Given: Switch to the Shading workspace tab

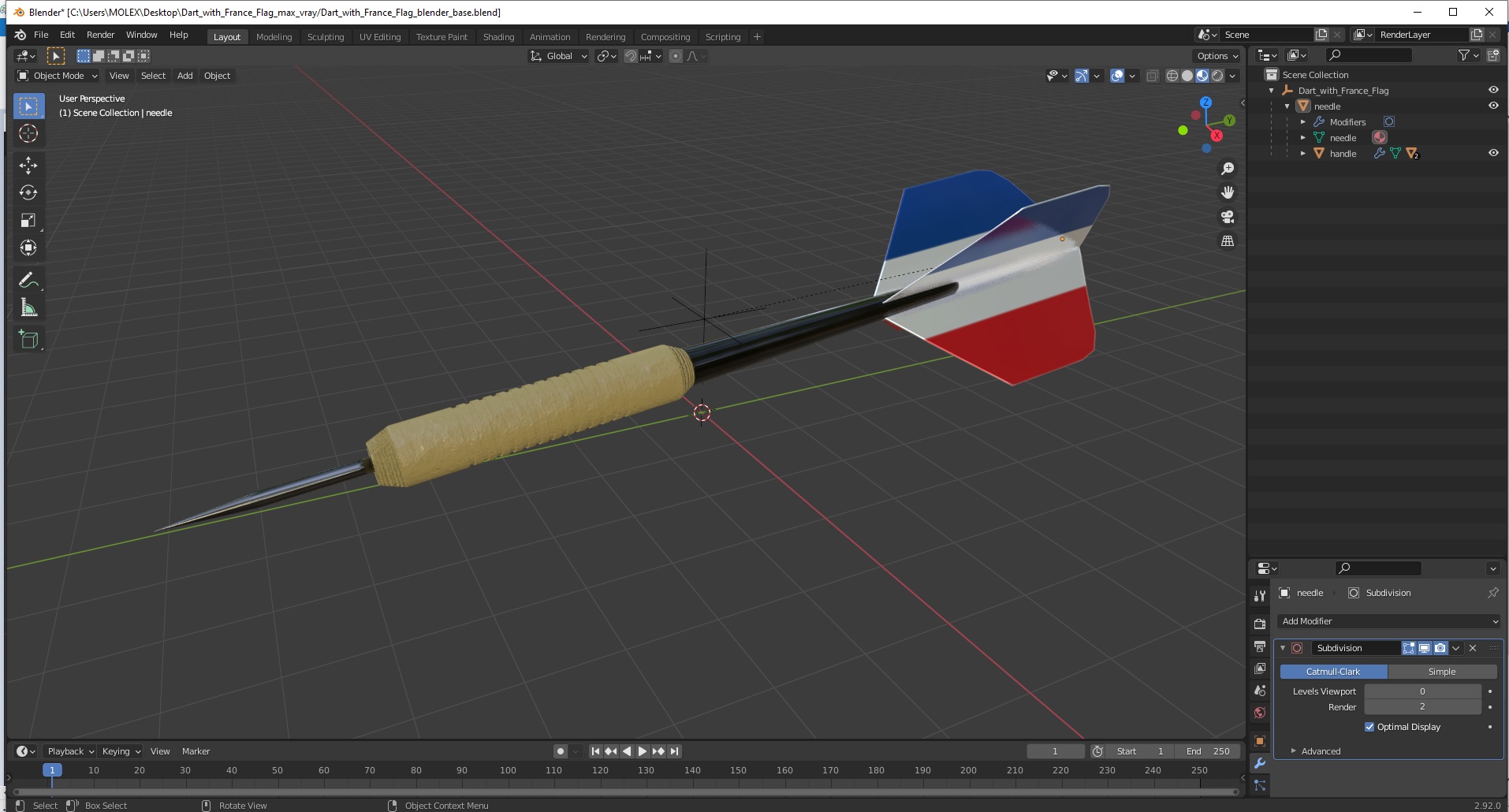Looking at the screenshot, I should click(x=498, y=37).
